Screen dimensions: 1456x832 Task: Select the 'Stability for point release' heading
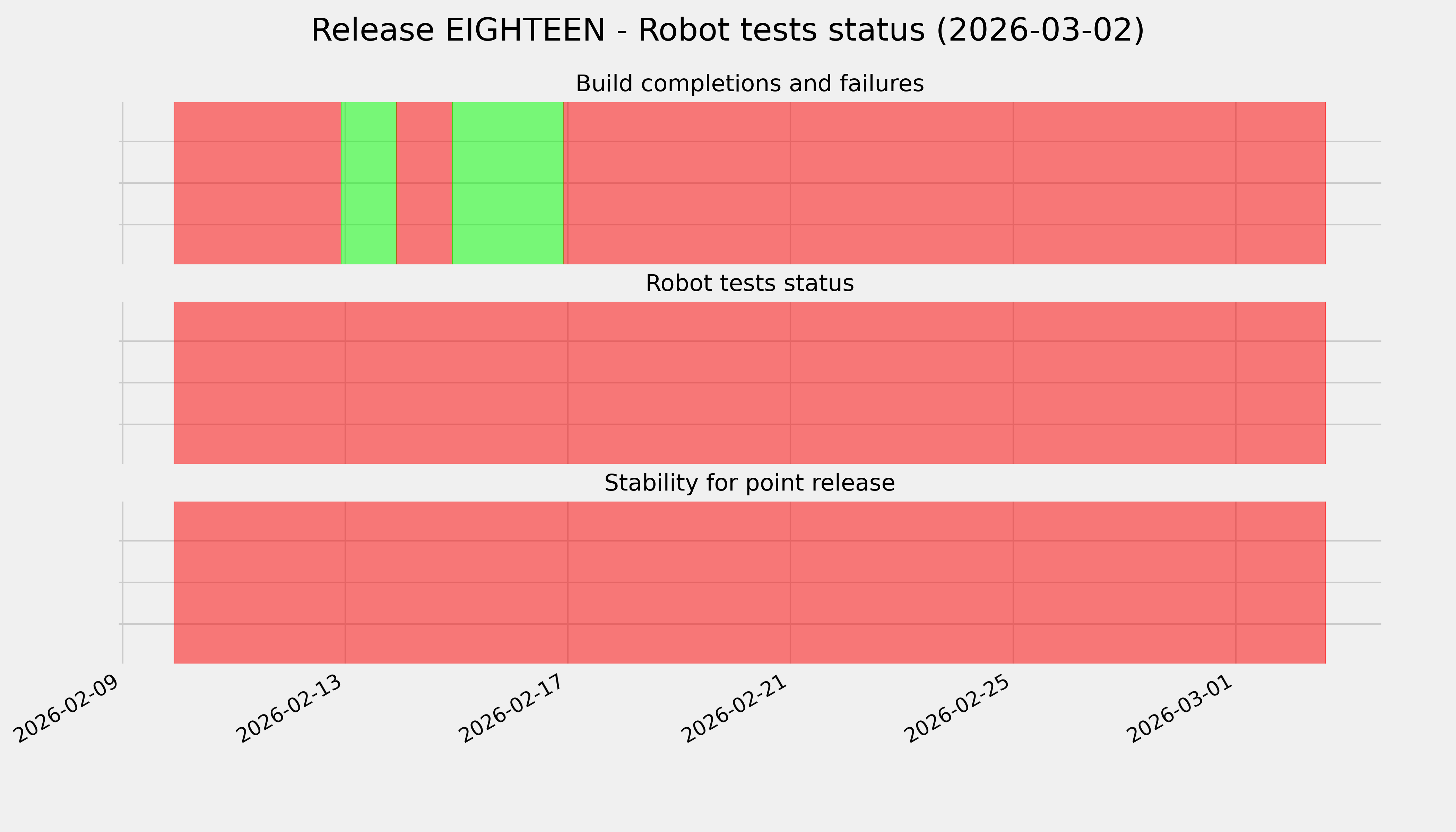click(x=749, y=484)
